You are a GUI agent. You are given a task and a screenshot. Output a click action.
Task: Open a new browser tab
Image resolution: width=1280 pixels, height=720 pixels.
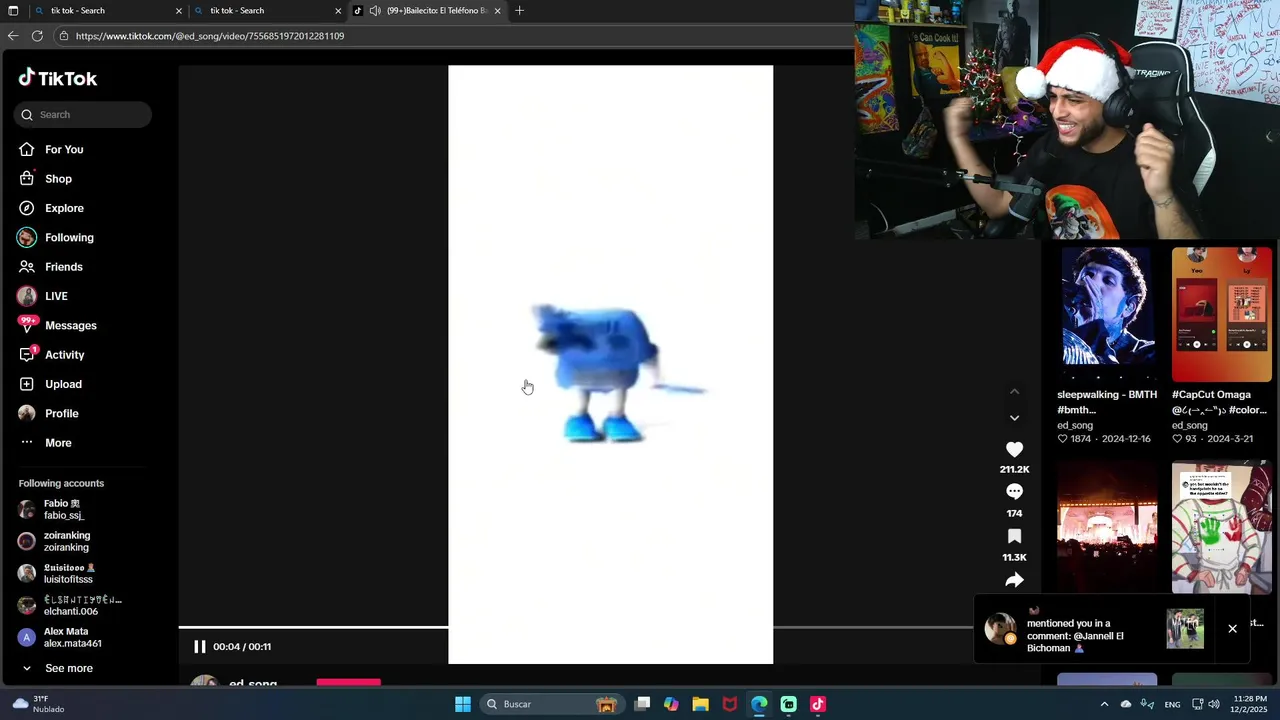click(x=519, y=11)
